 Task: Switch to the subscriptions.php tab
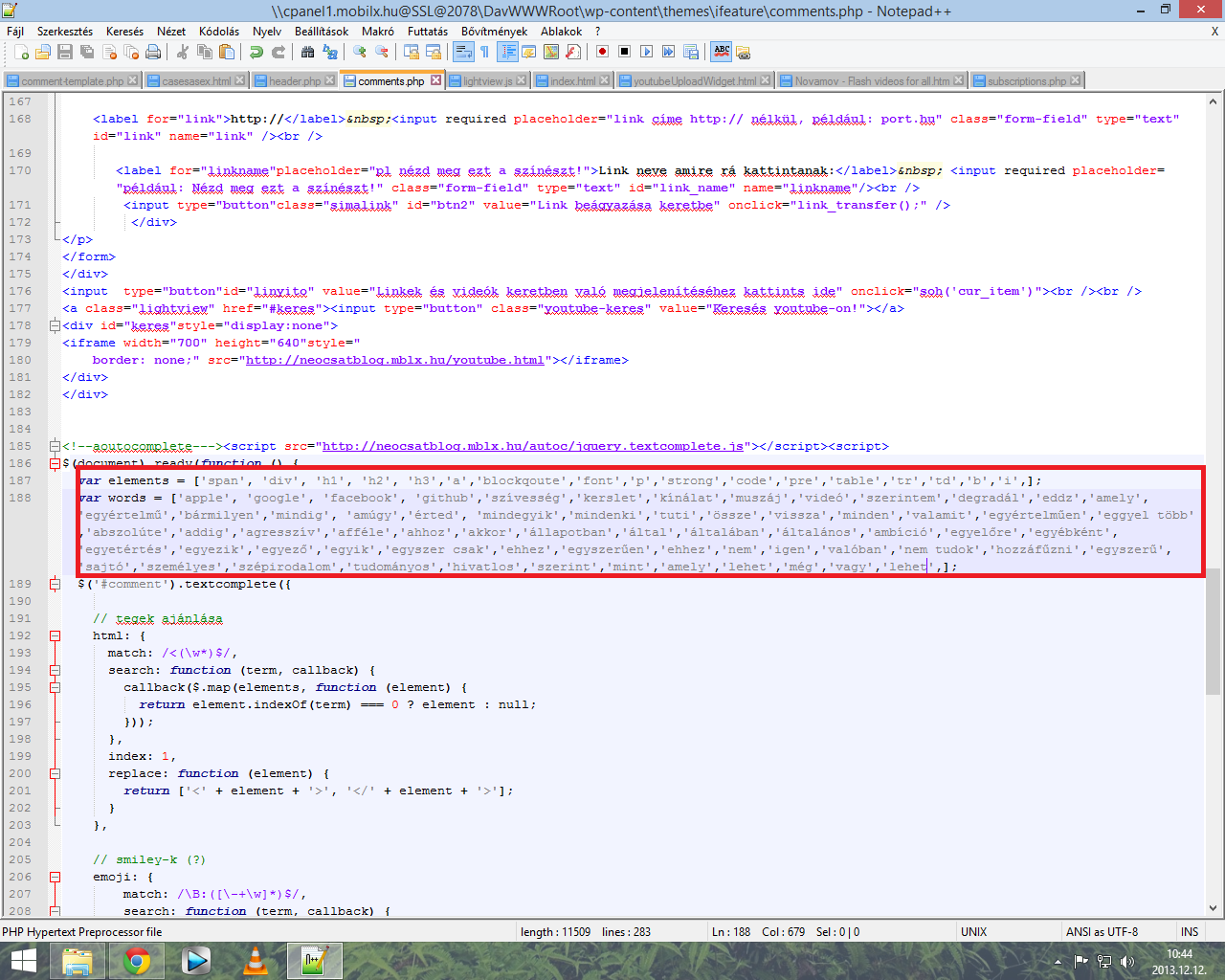[1026, 81]
